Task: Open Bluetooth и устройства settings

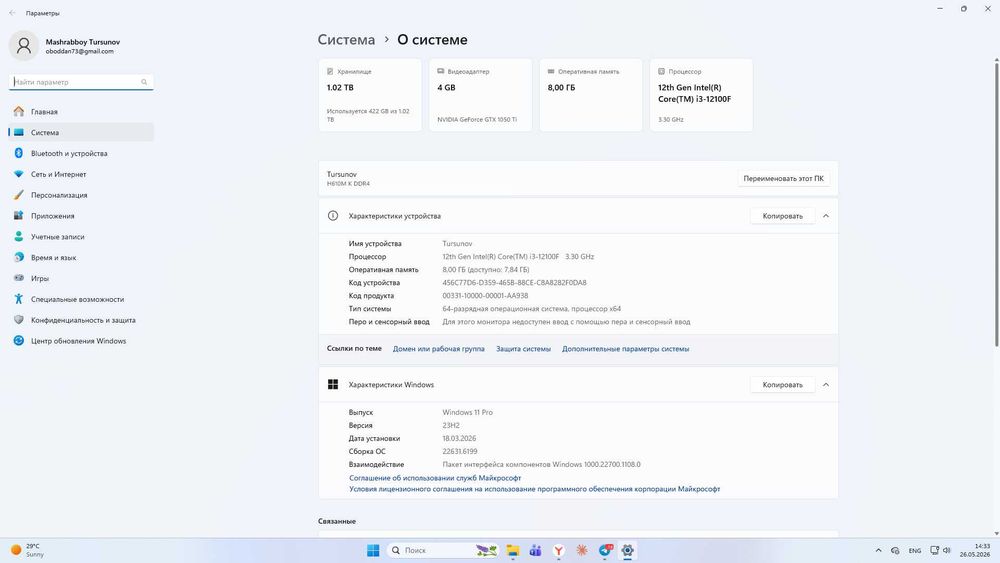Action: (81, 153)
